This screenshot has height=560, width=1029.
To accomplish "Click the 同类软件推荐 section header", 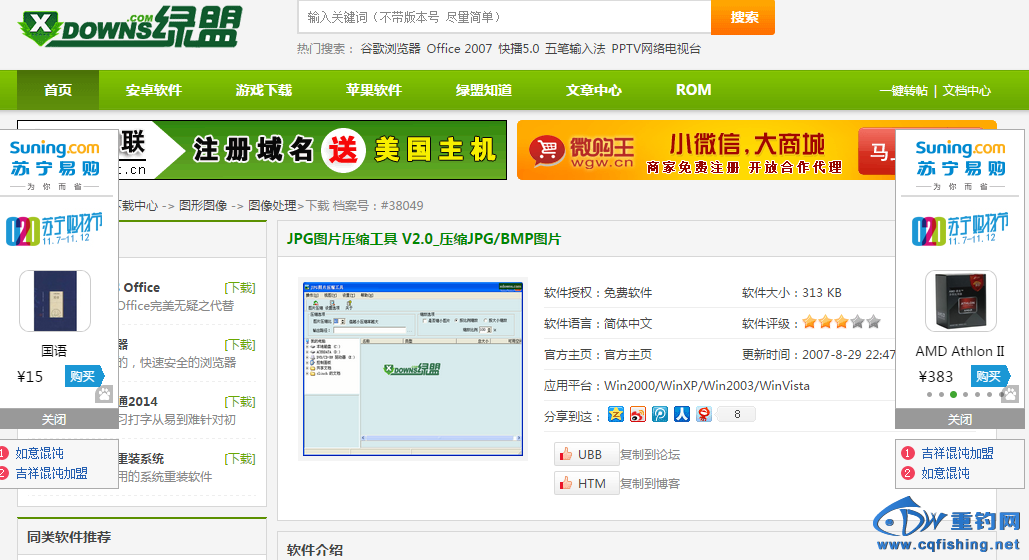I will tap(69, 537).
